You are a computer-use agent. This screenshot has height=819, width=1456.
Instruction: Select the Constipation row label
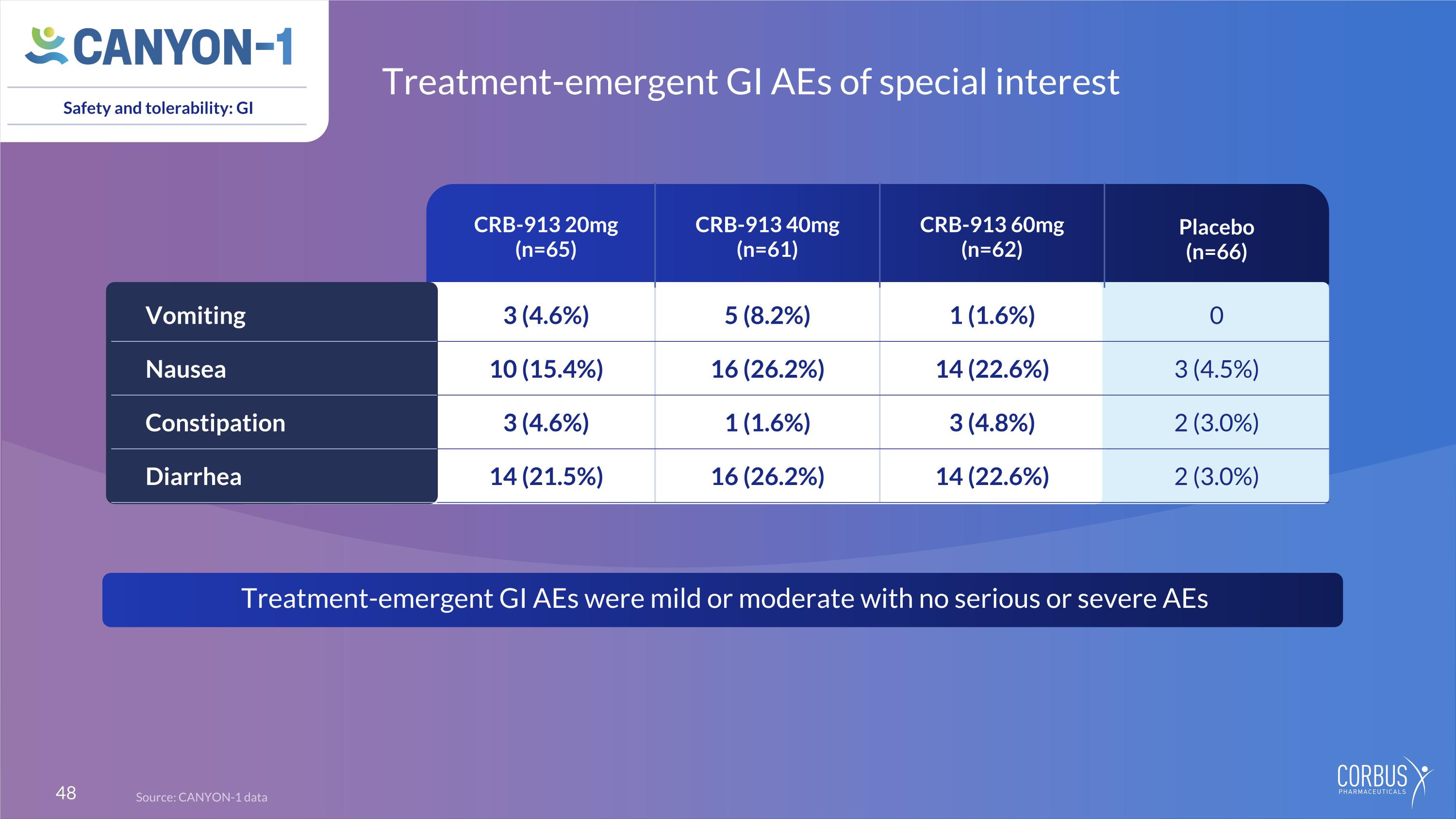215,423
